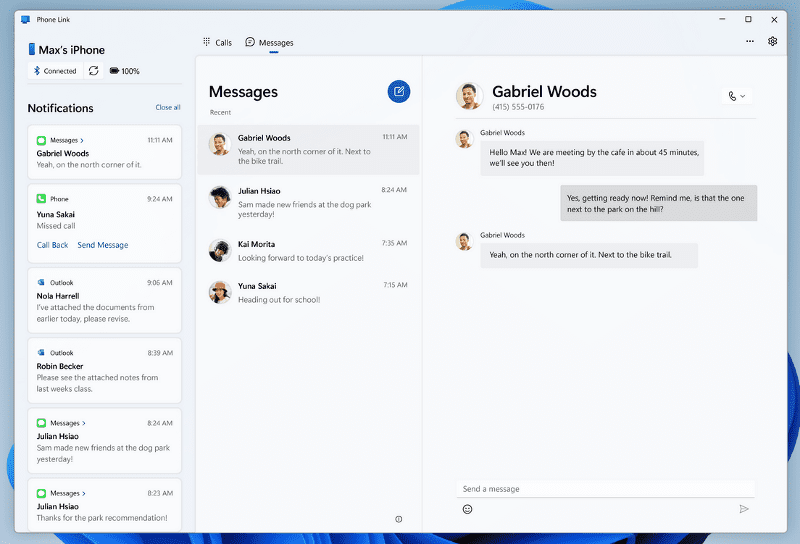The height and width of the screenshot is (544, 800).
Task: Click Gabriel Woods avatar beside the last chat message
Action: (x=464, y=241)
